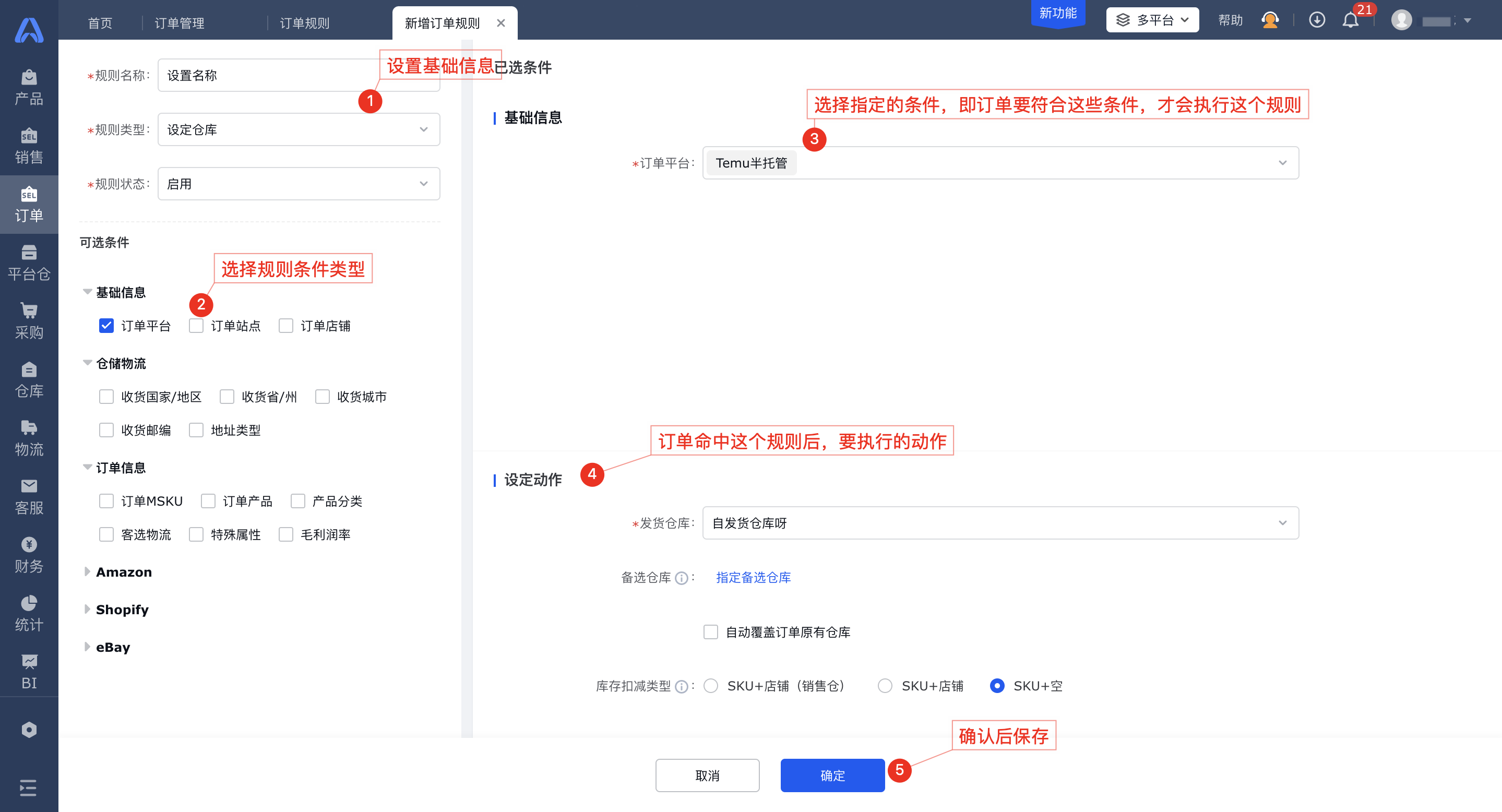
Task: Open the user account dropdown arrow
Action: (x=1468, y=20)
